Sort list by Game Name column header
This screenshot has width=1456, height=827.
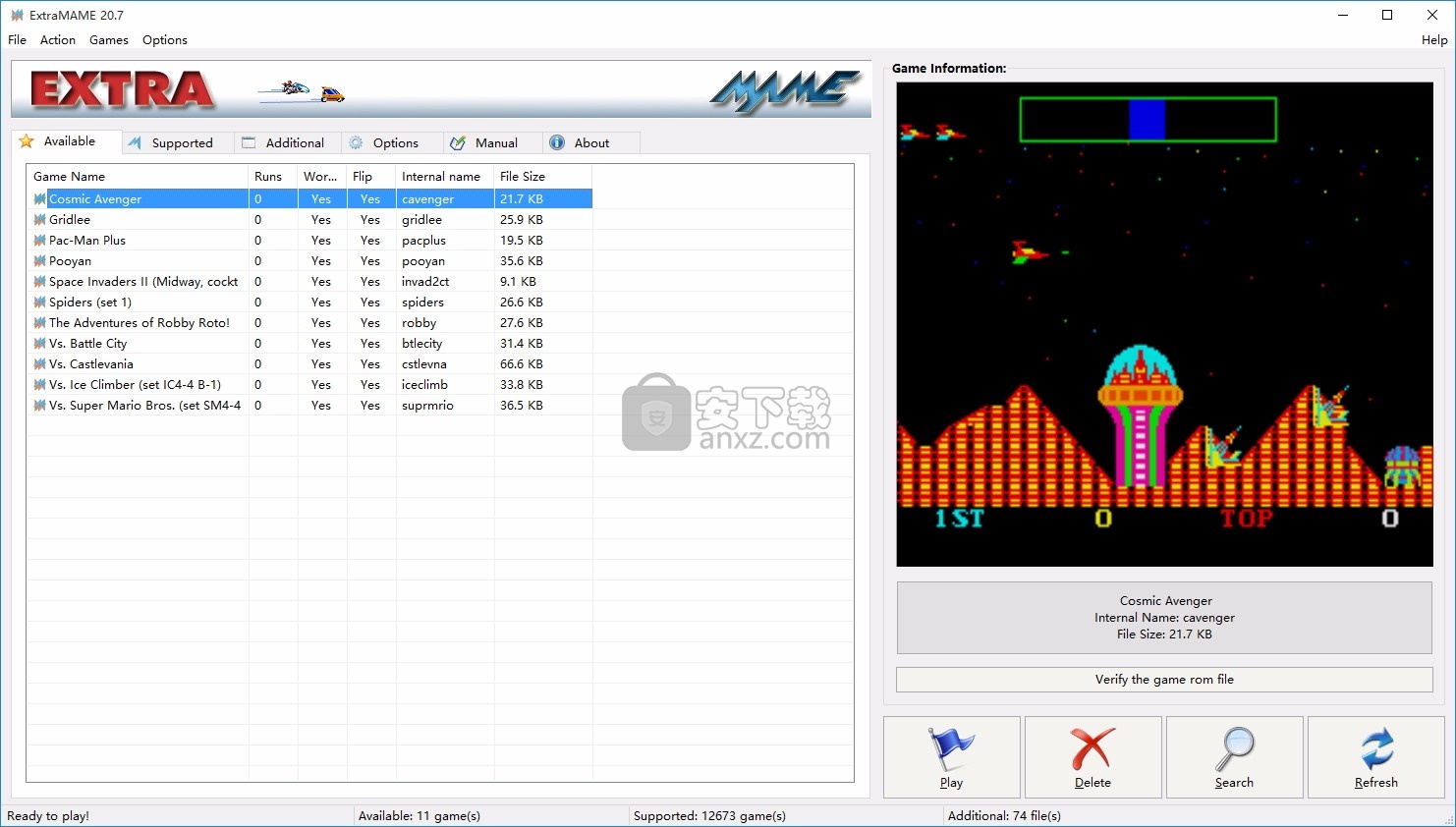pos(138,177)
